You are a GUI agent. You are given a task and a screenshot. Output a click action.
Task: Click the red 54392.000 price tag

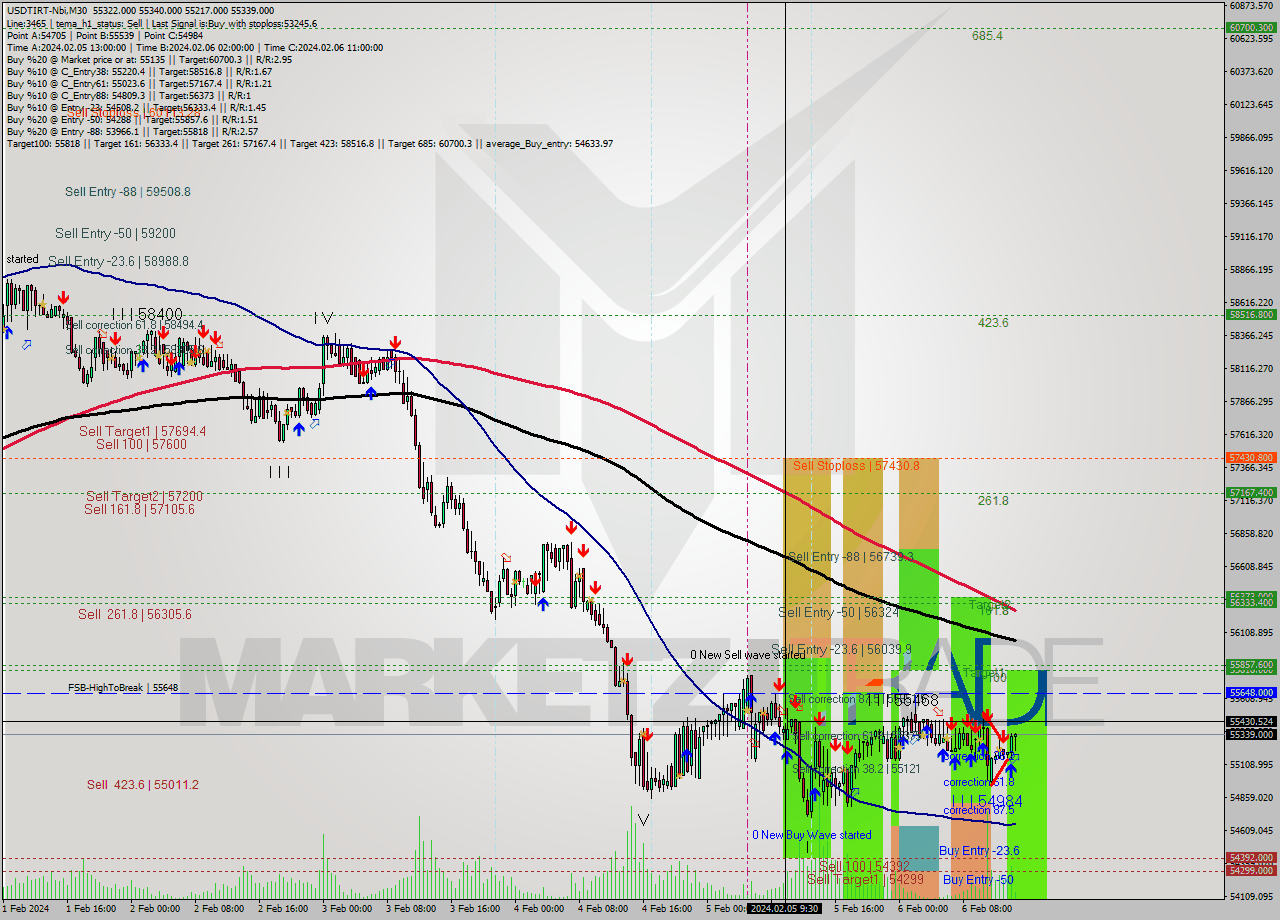tap(1251, 858)
